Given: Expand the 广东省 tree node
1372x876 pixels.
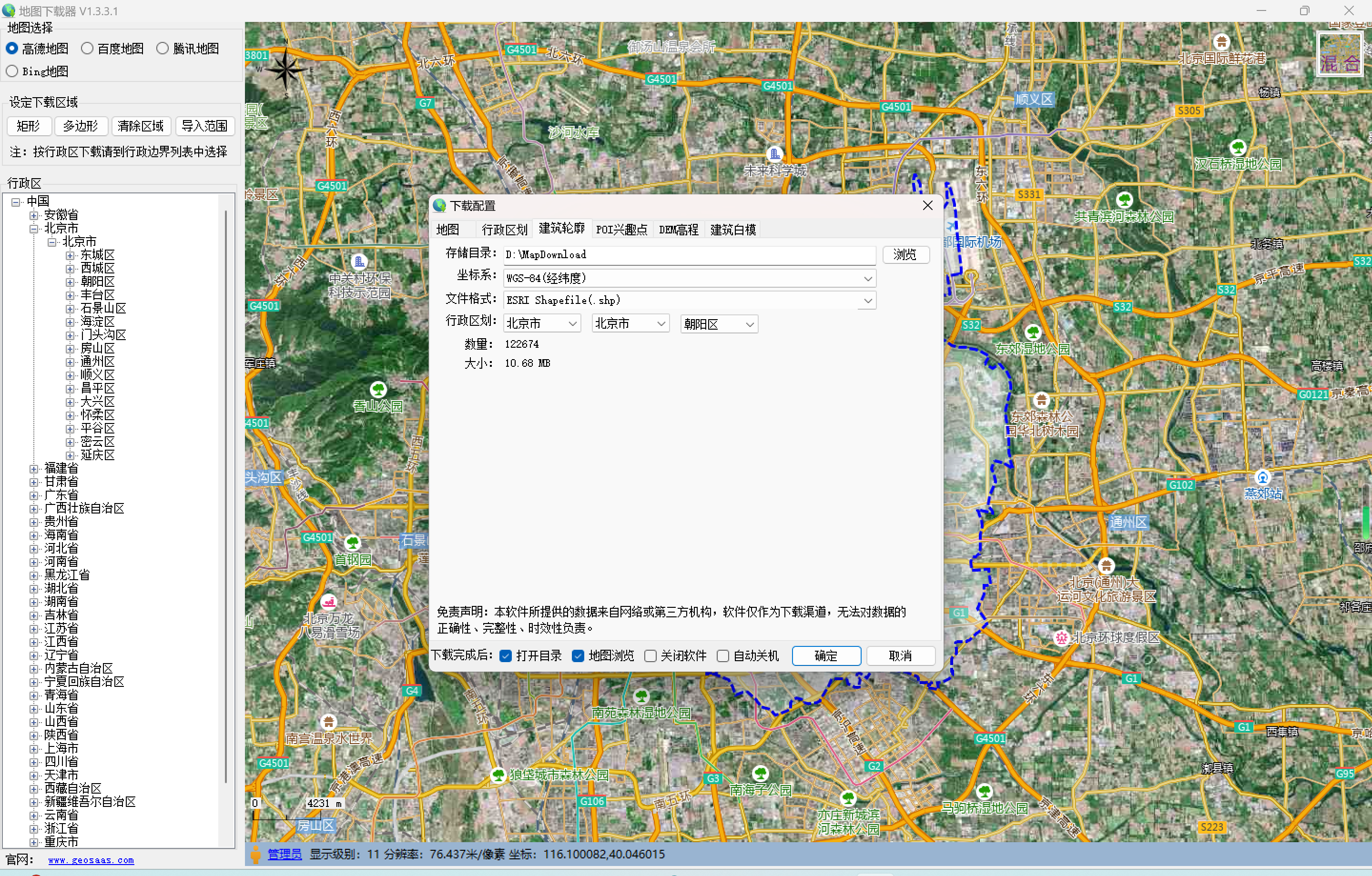Looking at the screenshot, I should (34, 495).
